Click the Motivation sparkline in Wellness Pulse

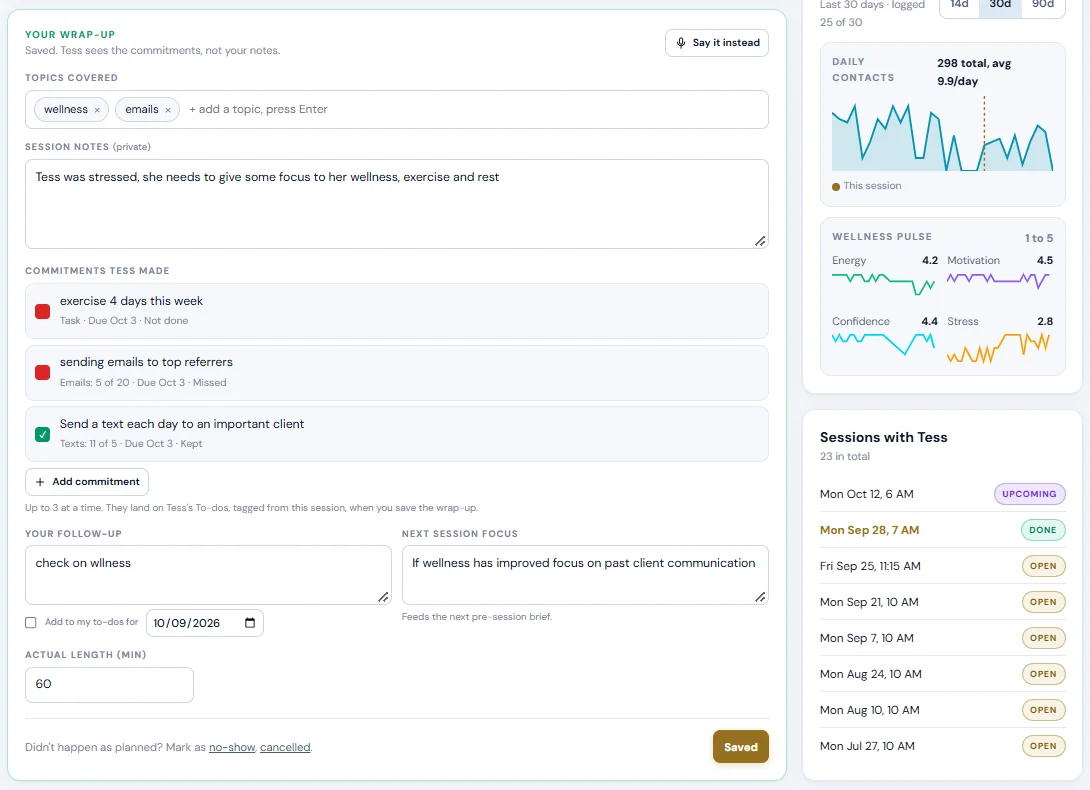(998, 280)
